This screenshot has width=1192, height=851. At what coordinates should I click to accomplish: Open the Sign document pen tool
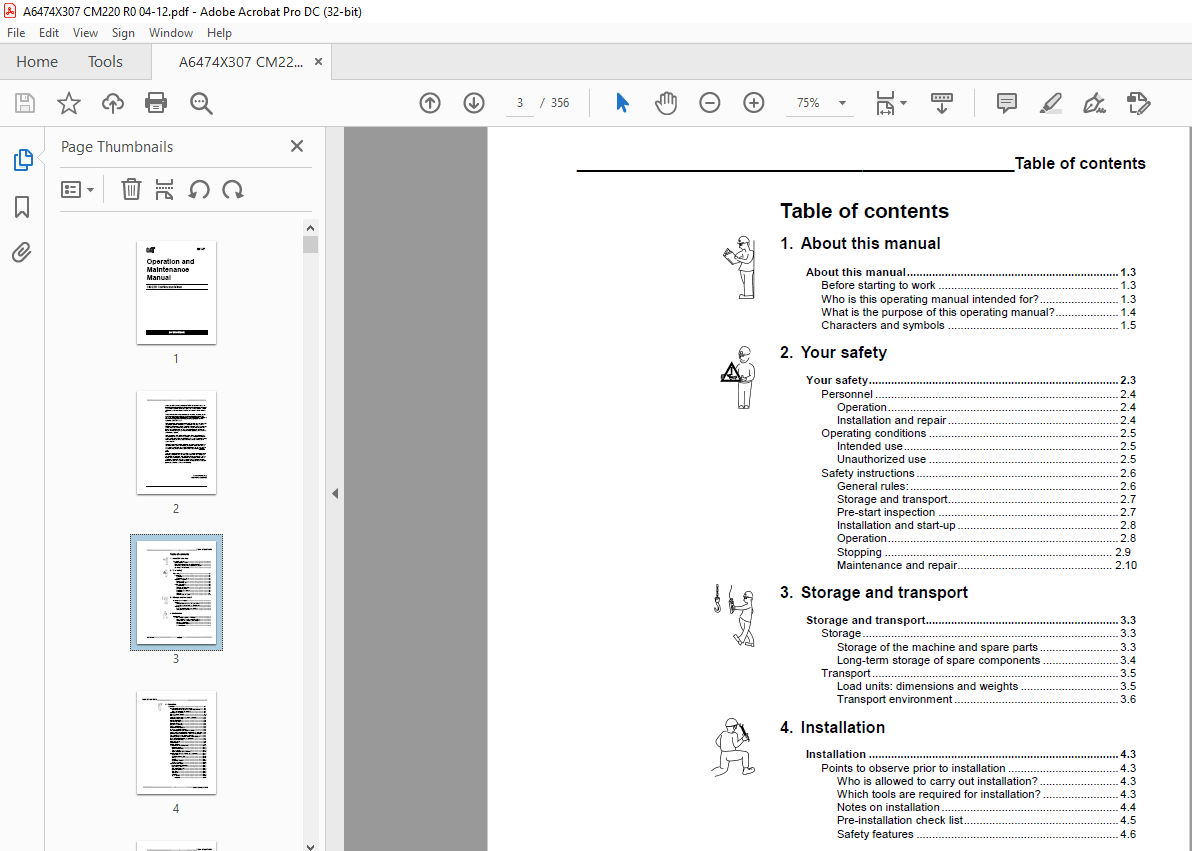click(1094, 103)
